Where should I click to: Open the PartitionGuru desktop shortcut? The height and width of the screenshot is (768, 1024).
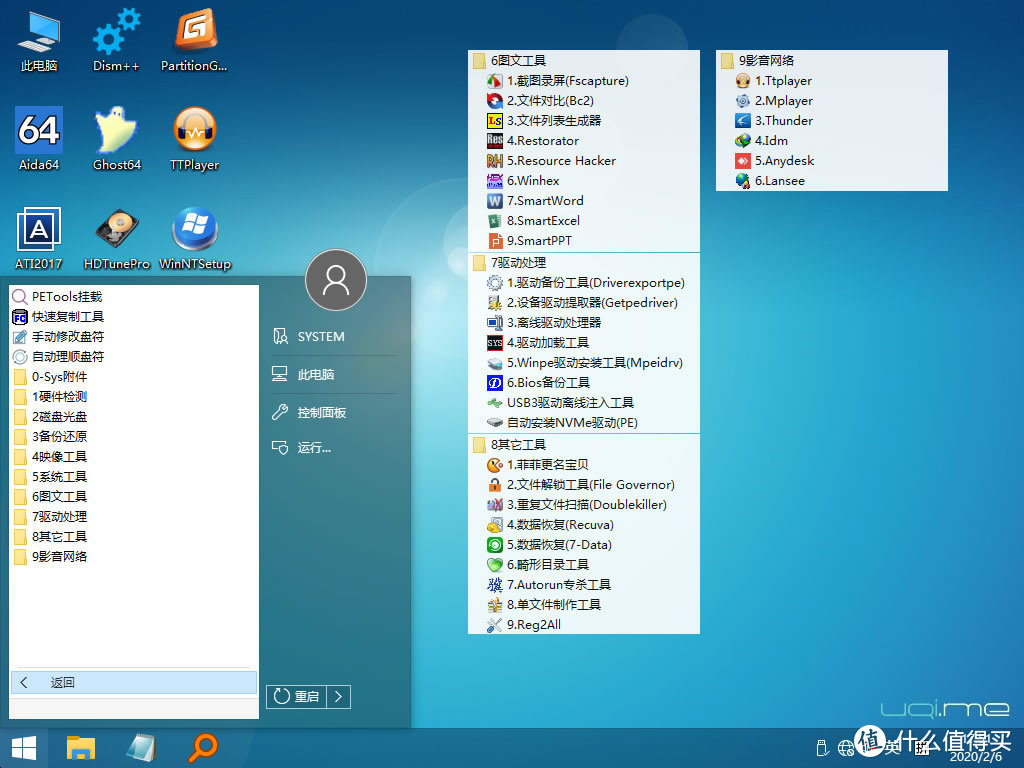click(x=194, y=40)
